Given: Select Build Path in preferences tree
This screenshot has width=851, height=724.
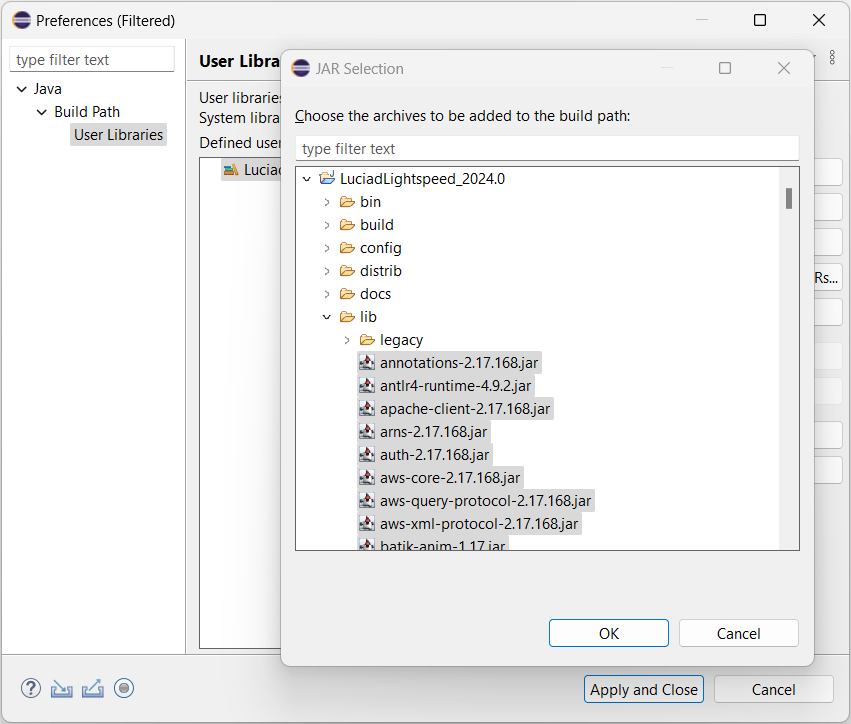Looking at the screenshot, I should coord(87,112).
